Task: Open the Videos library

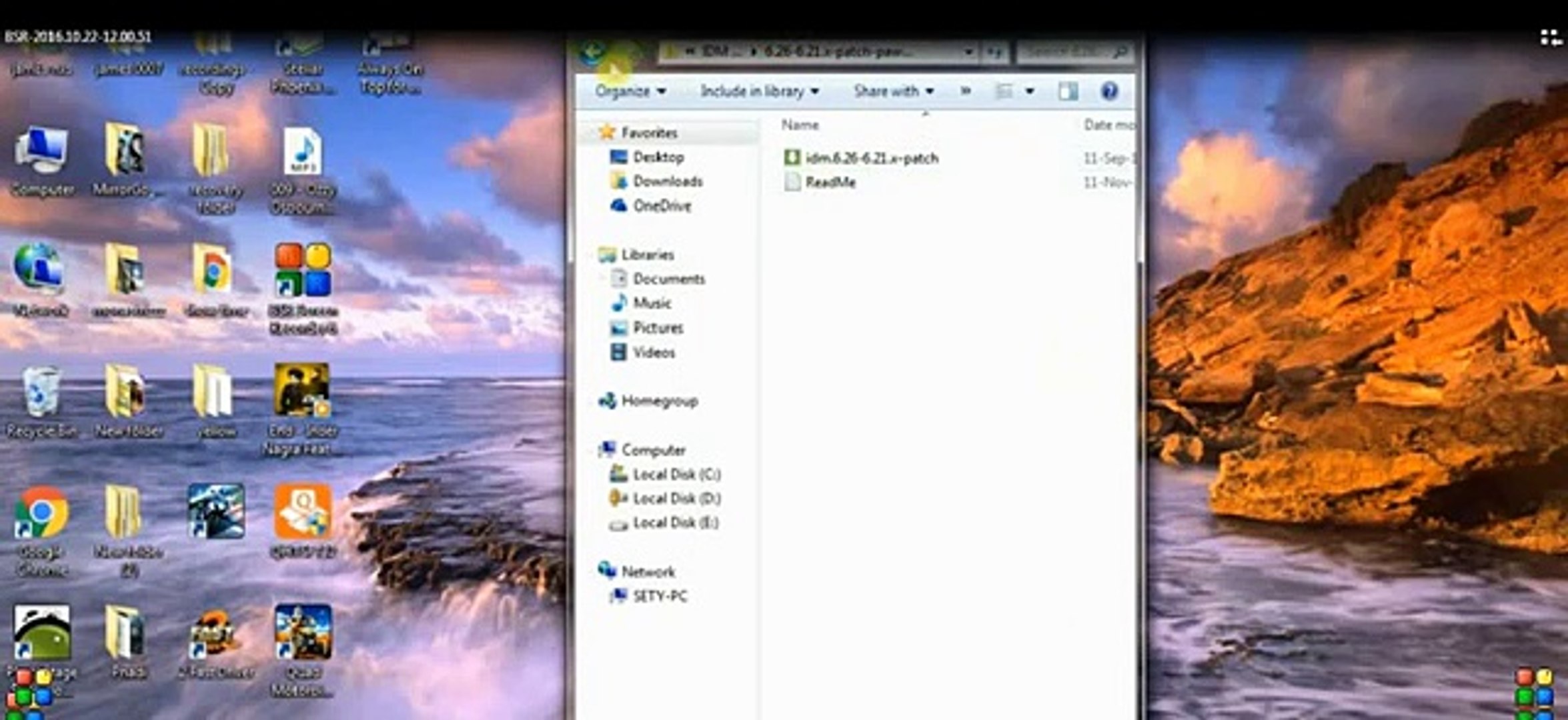Action: [x=643, y=352]
